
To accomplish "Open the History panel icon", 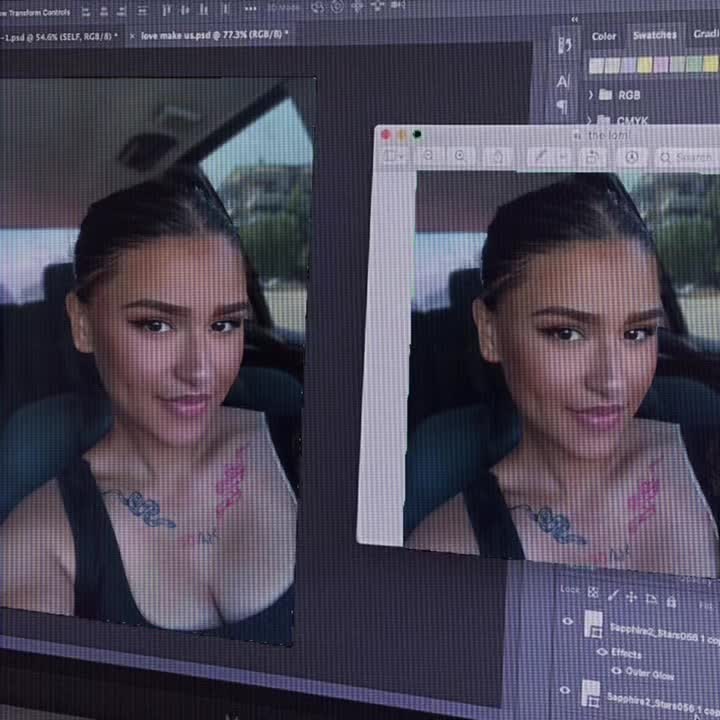I will pyautogui.click(x=564, y=45).
